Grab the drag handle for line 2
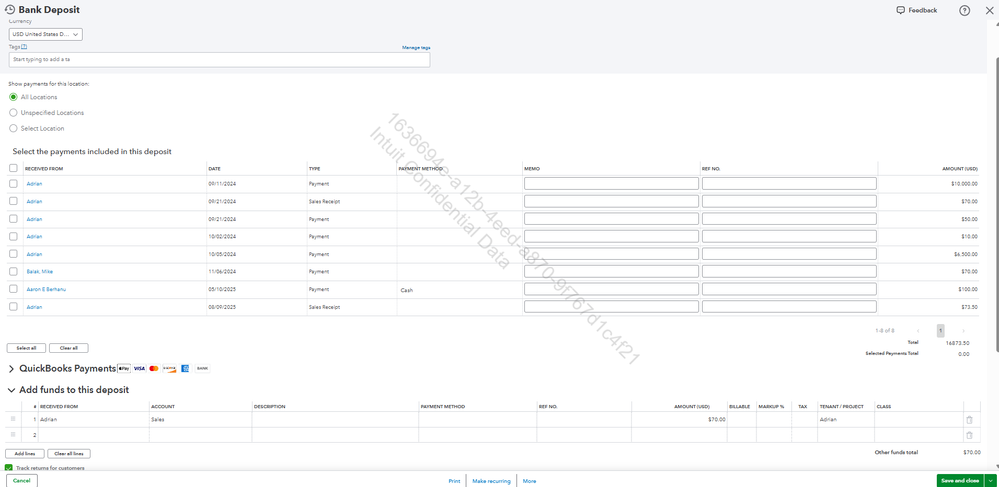This screenshot has width=999, height=487. click(x=13, y=434)
